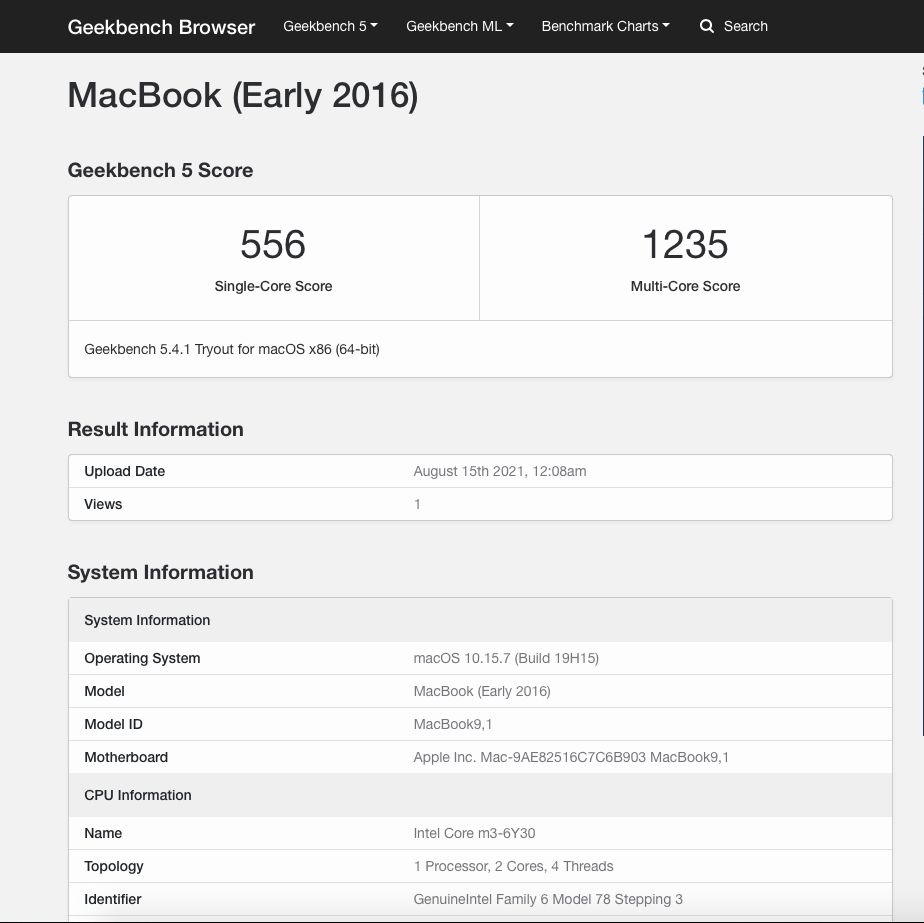The width and height of the screenshot is (924, 923).
Task: Click the CPU Information header row
Action: [480, 795]
